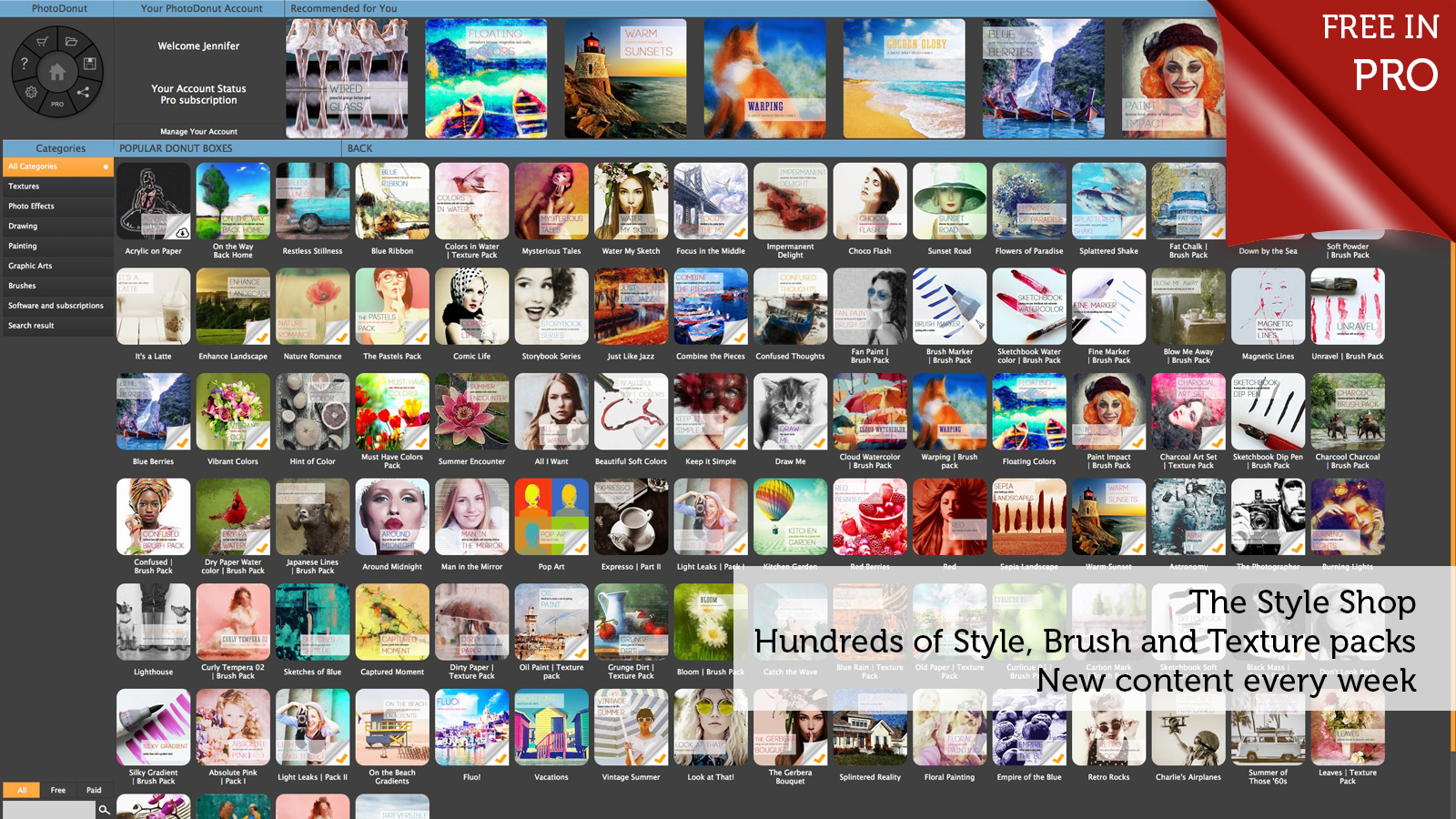Switch the filter to Free

click(58, 790)
